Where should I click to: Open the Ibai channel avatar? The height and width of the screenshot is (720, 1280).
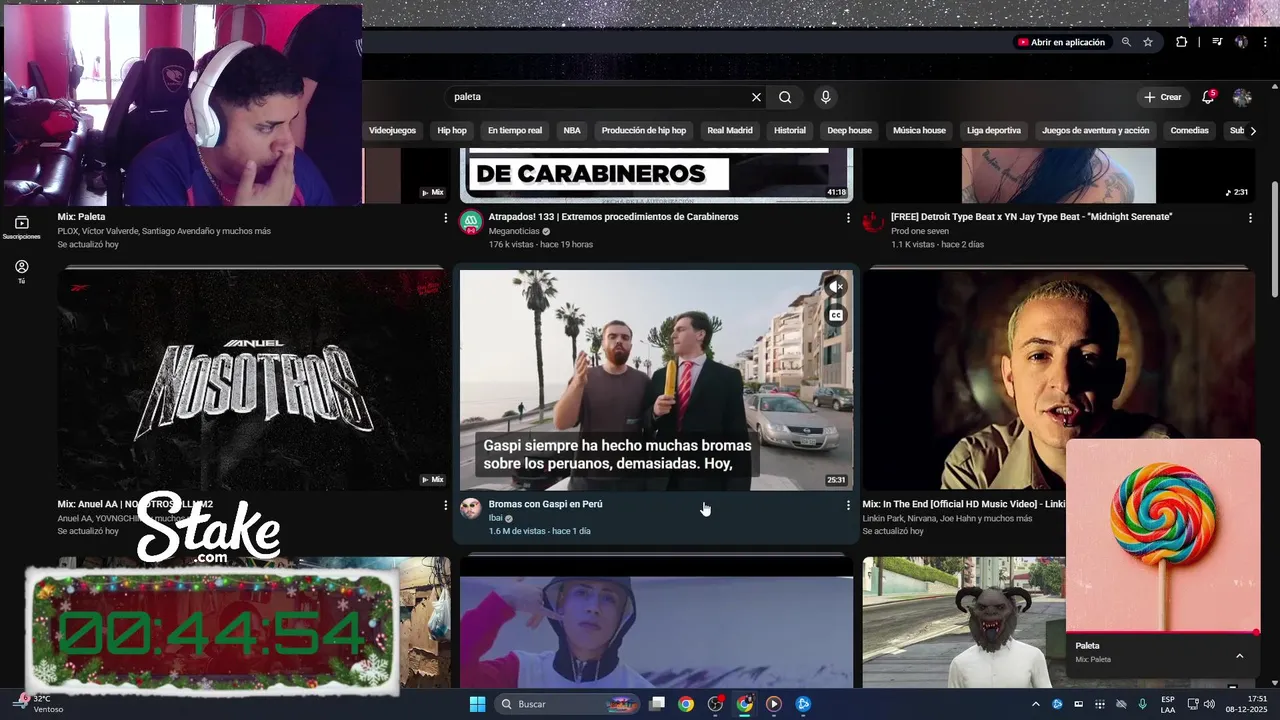pyautogui.click(x=470, y=509)
